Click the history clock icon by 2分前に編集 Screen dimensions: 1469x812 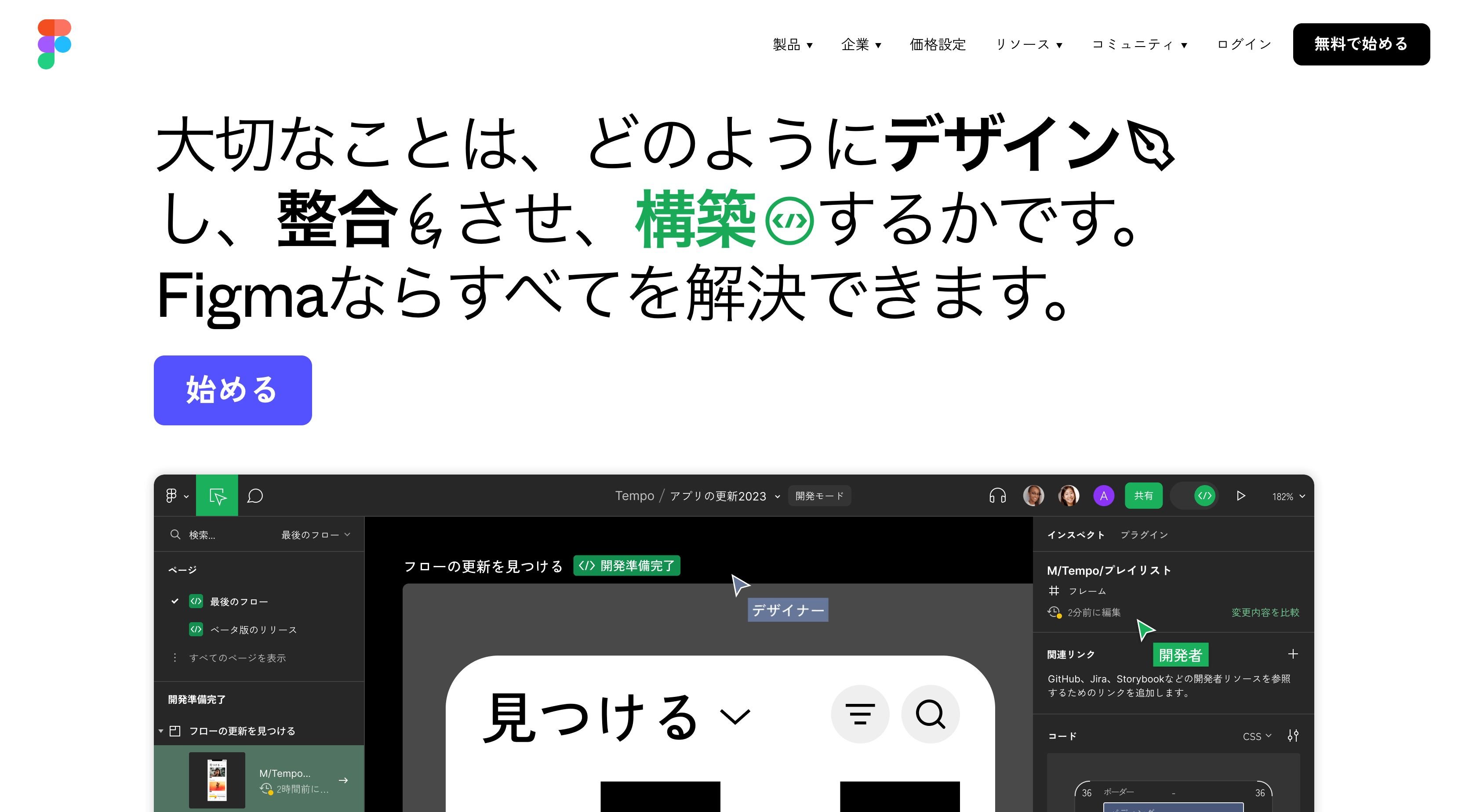click(x=1054, y=612)
